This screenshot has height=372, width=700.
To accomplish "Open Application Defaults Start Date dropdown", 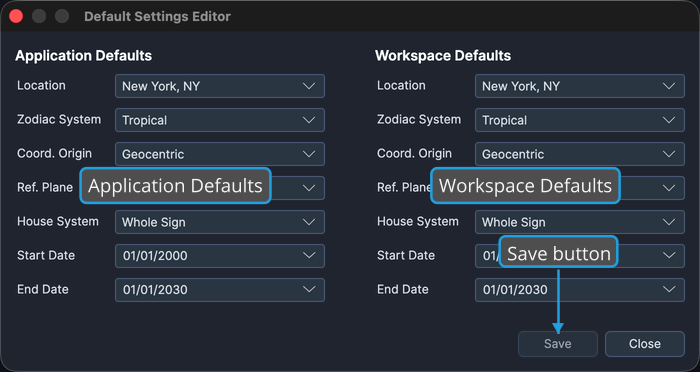I will [x=220, y=256].
